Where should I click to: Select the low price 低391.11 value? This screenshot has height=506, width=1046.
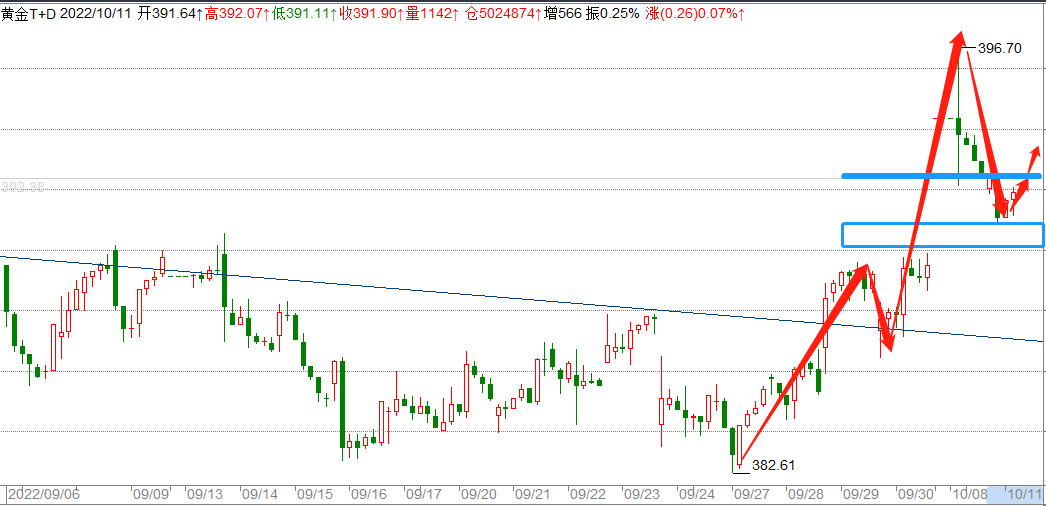[x=303, y=14]
